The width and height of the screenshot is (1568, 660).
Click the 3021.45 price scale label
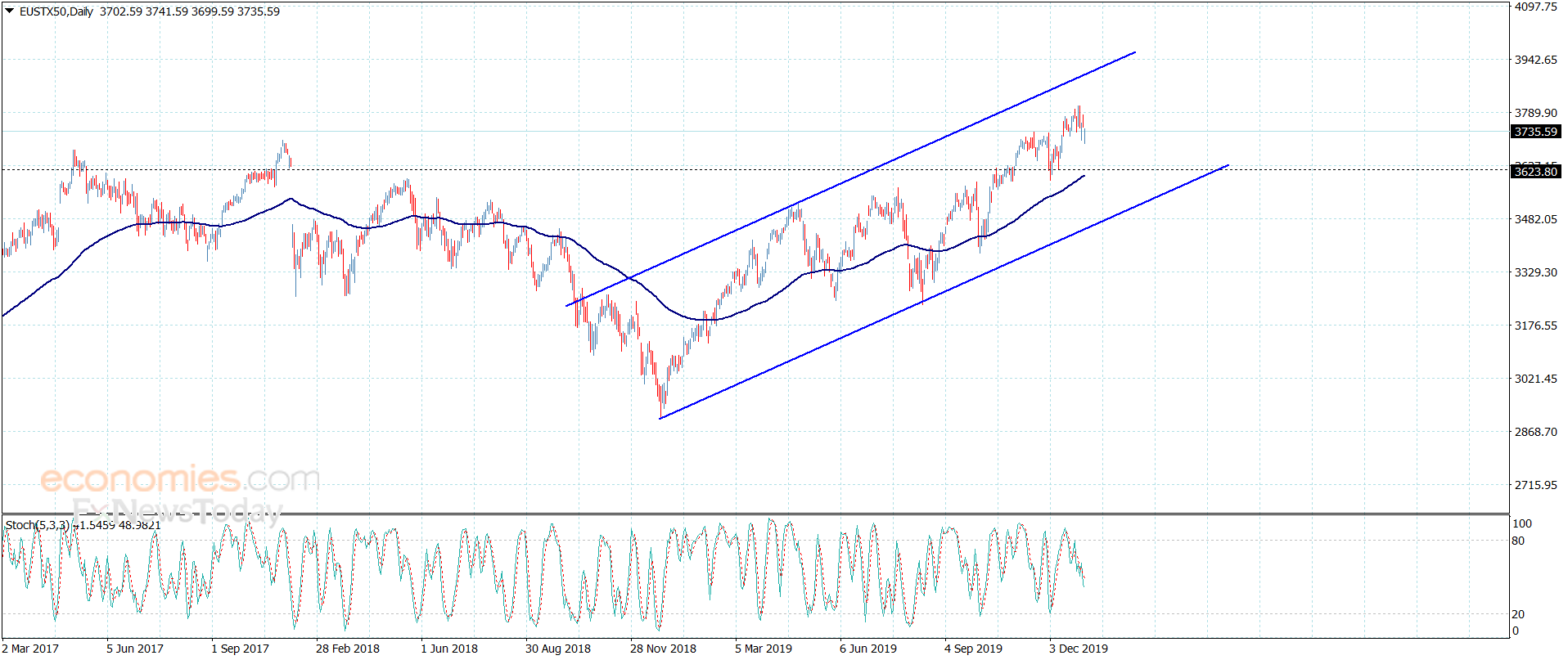pyautogui.click(x=1535, y=379)
